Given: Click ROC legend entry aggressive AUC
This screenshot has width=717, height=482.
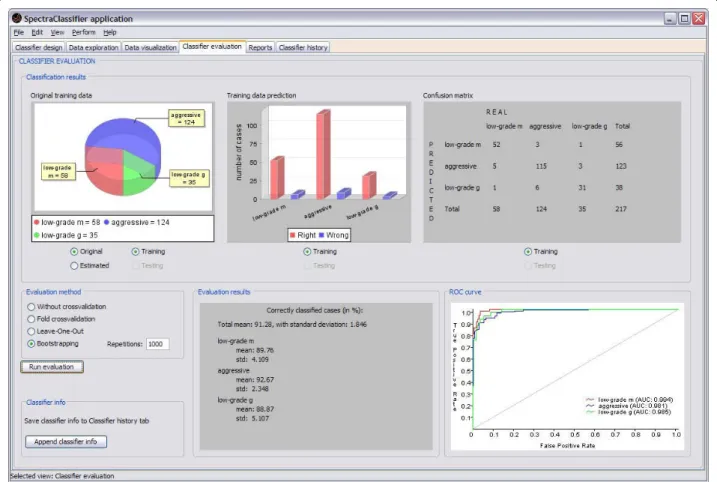Looking at the screenshot, I should [x=626, y=406].
